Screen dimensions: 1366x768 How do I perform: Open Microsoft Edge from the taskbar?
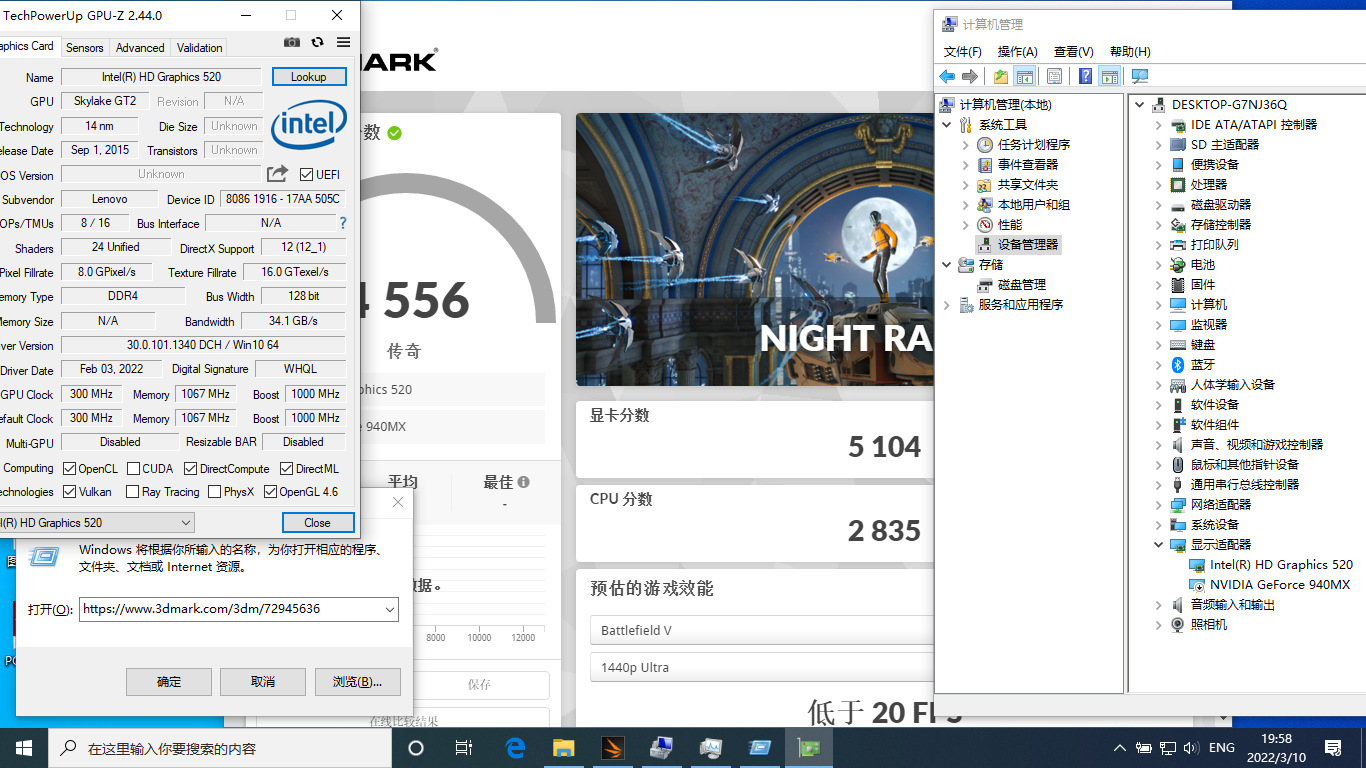point(516,748)
